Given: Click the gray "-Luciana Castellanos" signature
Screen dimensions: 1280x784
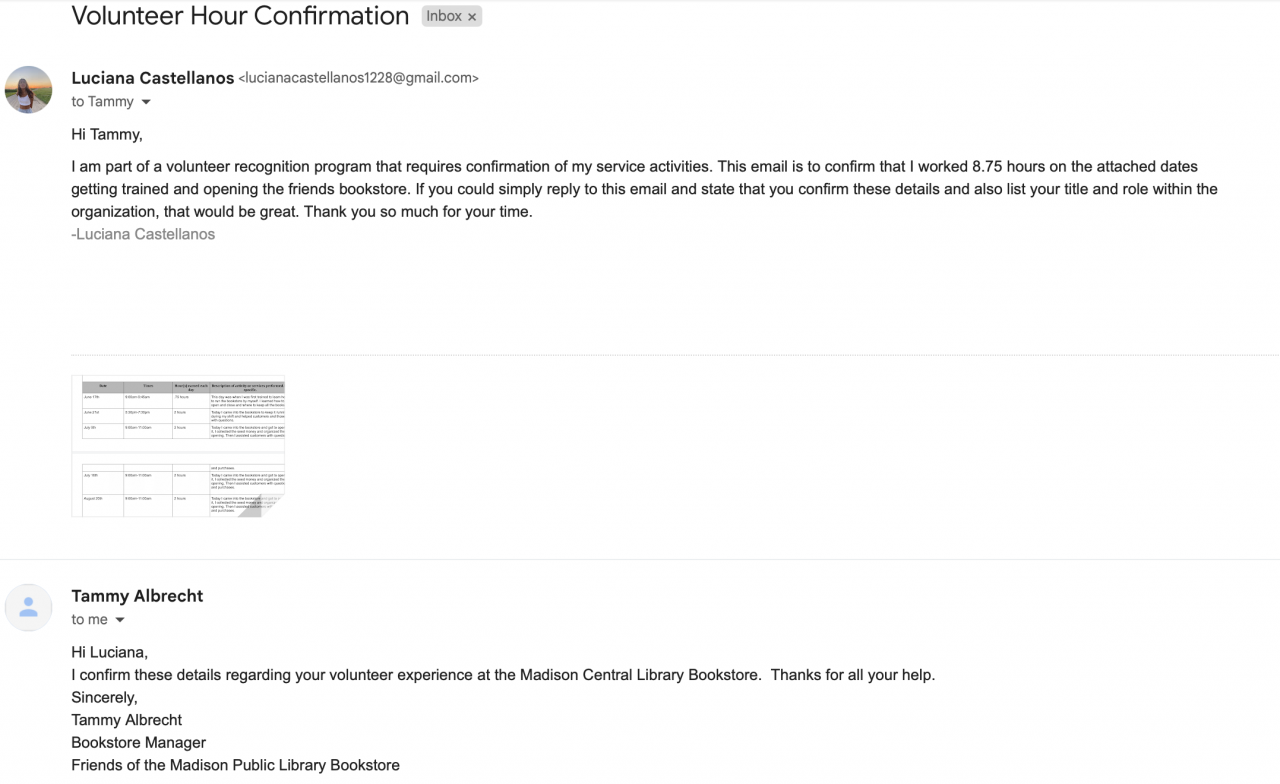Looking at the screenshot, I should [143, 234].
